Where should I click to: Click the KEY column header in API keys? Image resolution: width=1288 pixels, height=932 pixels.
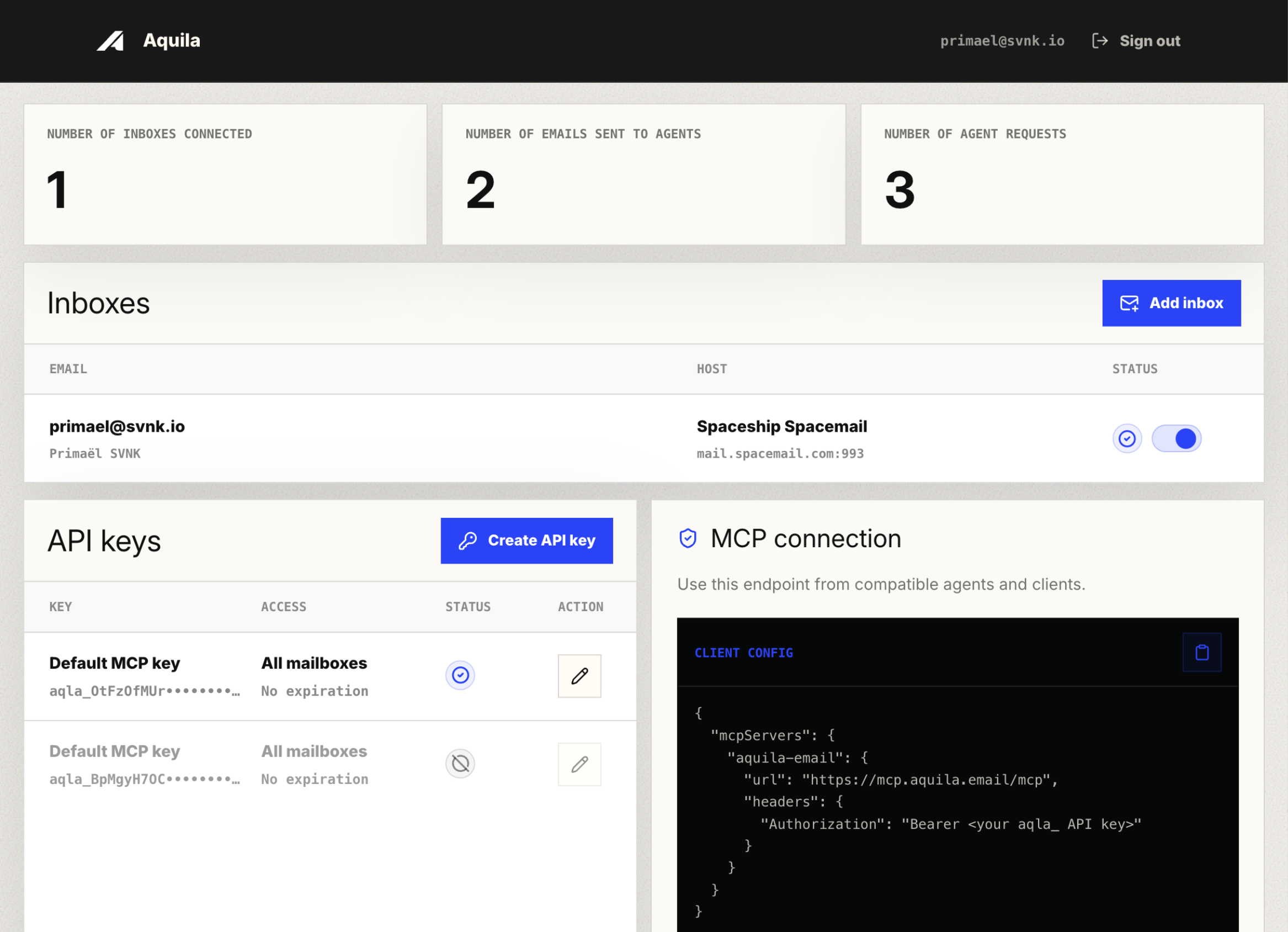(61, 606)
